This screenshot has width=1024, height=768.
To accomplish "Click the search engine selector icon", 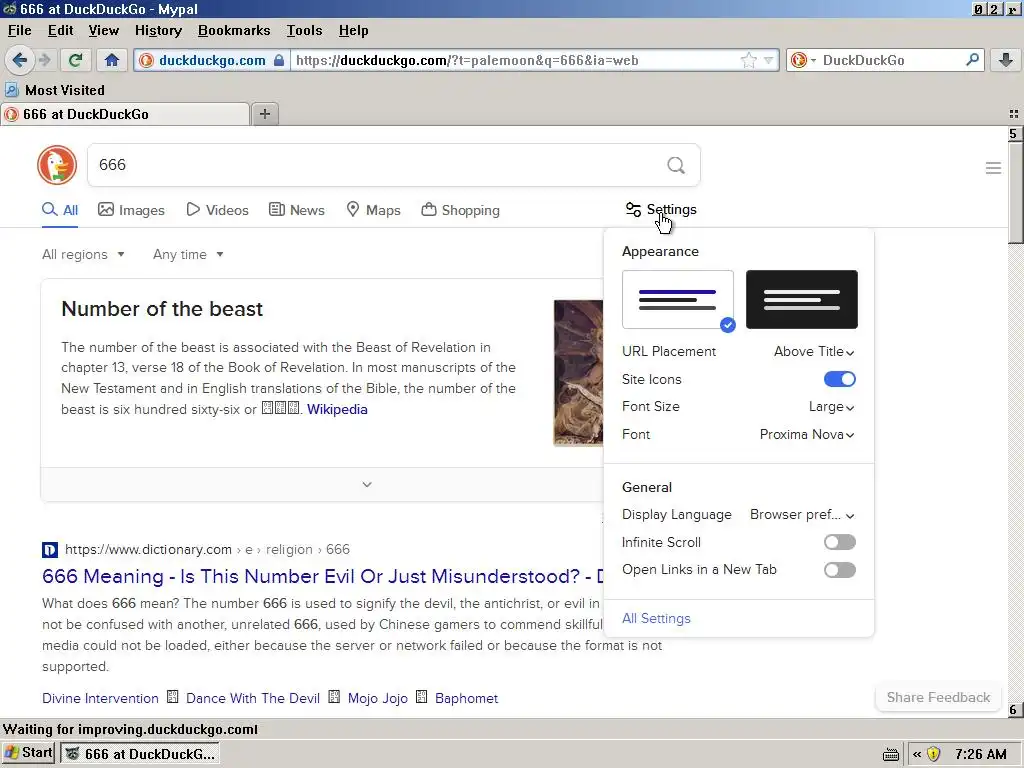I will [x=802, y=60].
